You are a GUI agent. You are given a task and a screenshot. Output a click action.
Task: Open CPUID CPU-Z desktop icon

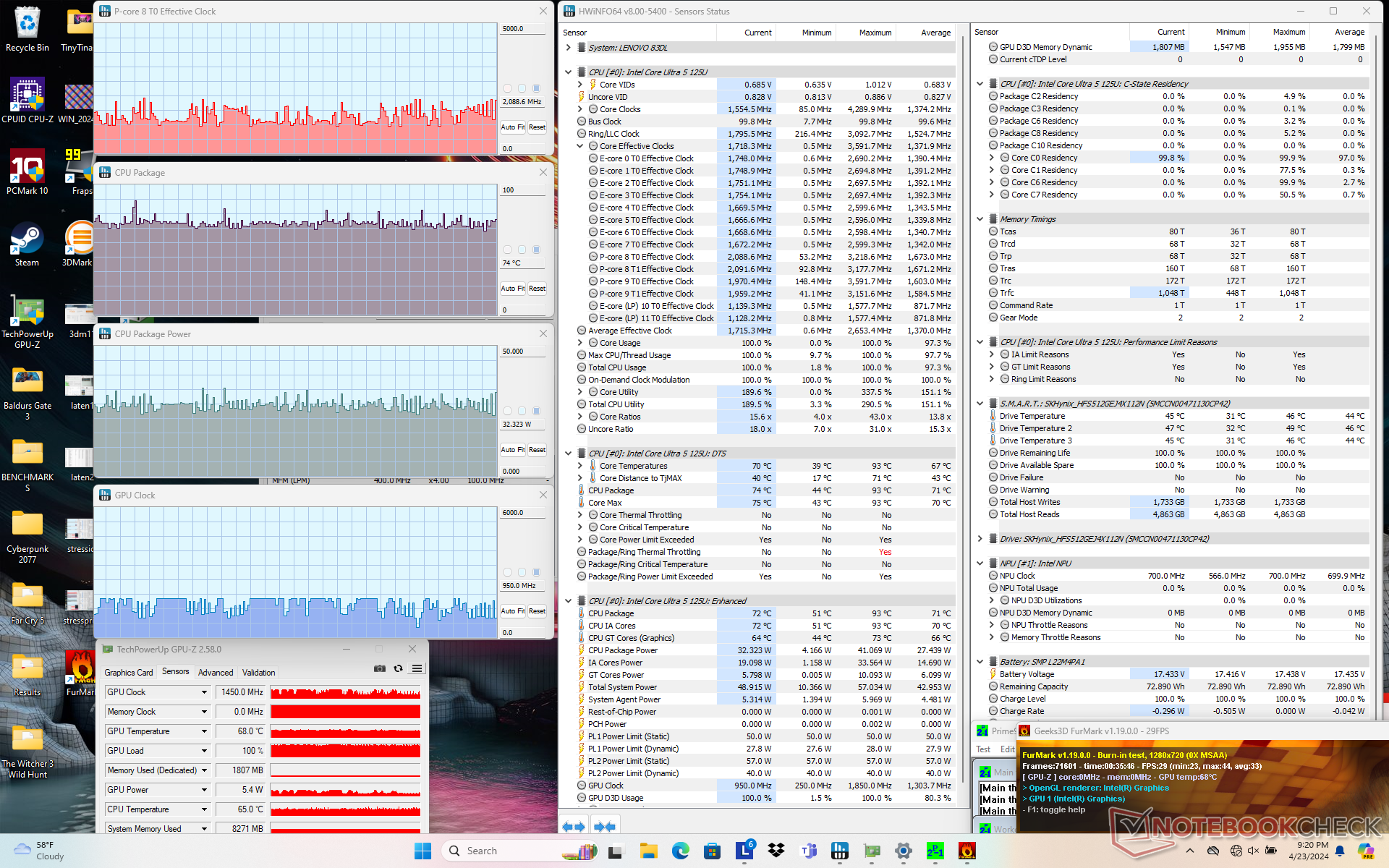pyautogui.click(x=27, y=100)
